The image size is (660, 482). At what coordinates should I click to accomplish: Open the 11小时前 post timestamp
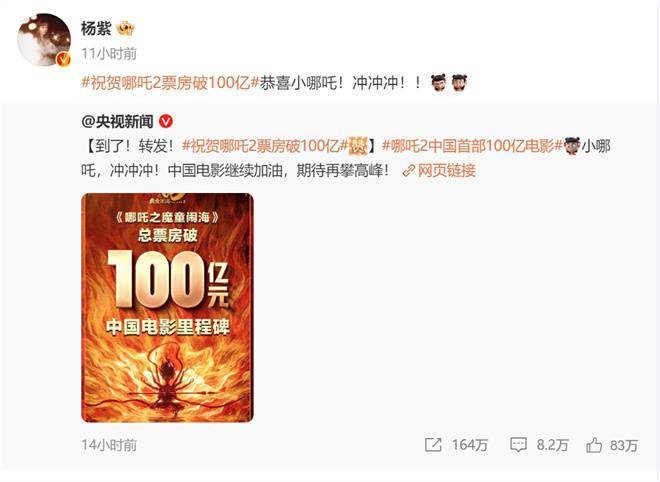109,53
